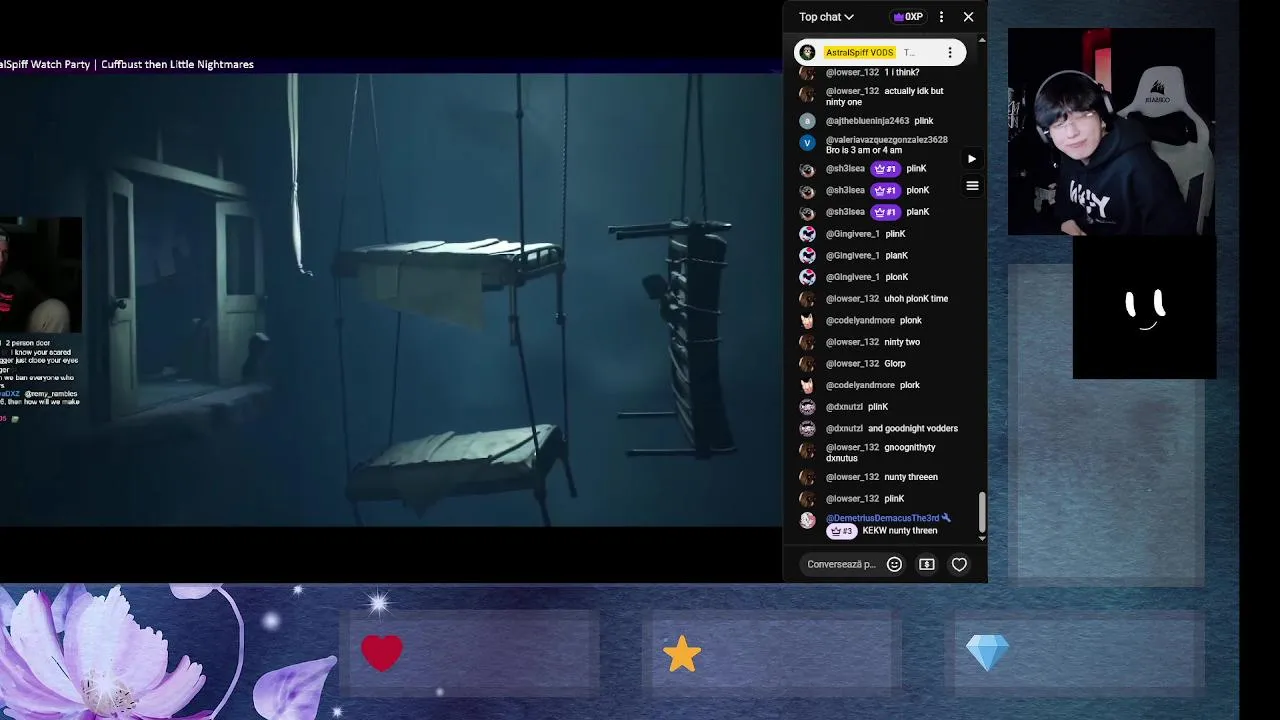Screen dimensions: 1280x720
Task: Click AstralSpiff VODS pinned avatar
Action: [x=808, y=53]
